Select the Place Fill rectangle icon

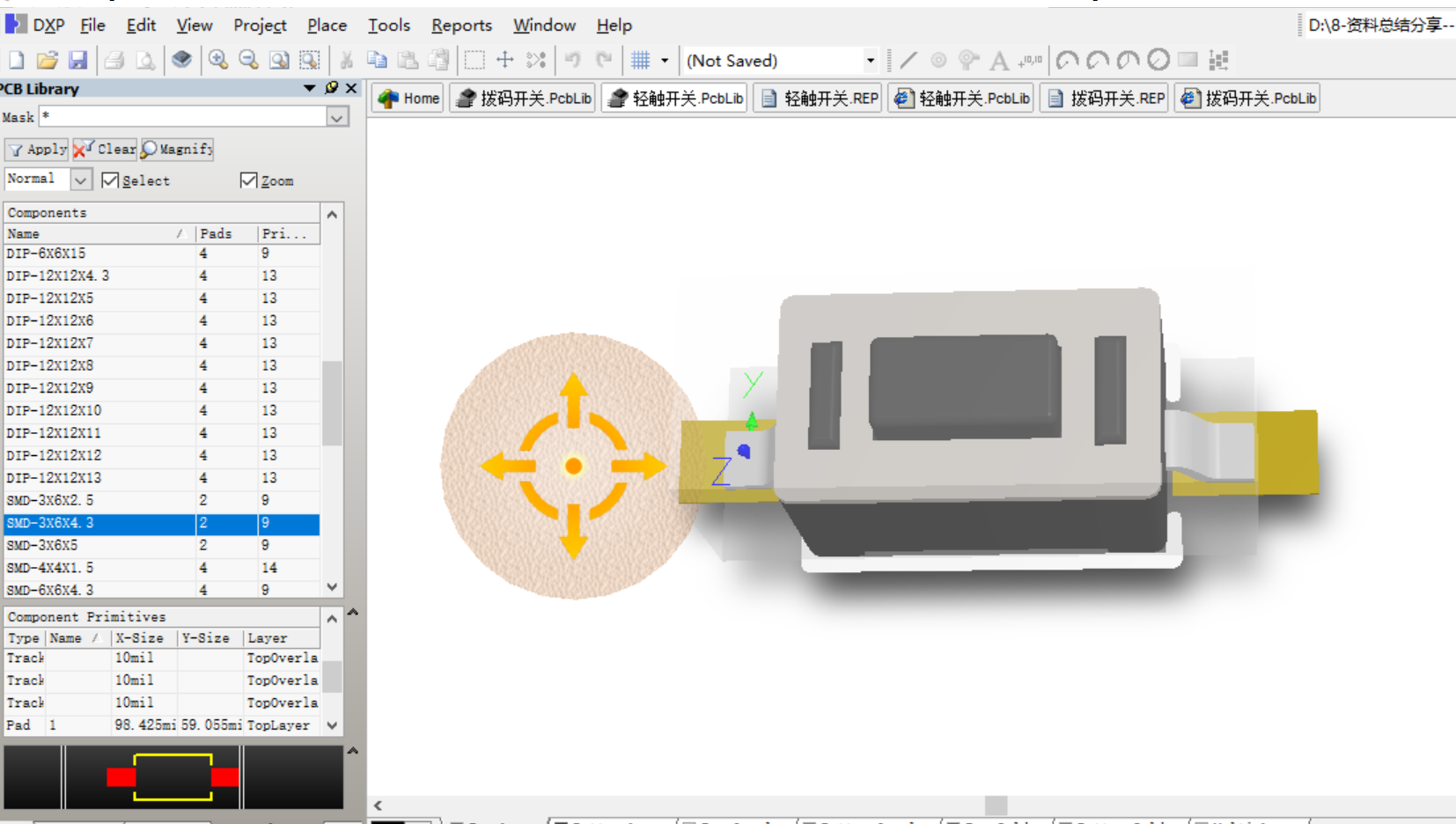[x=1188, y=60]
